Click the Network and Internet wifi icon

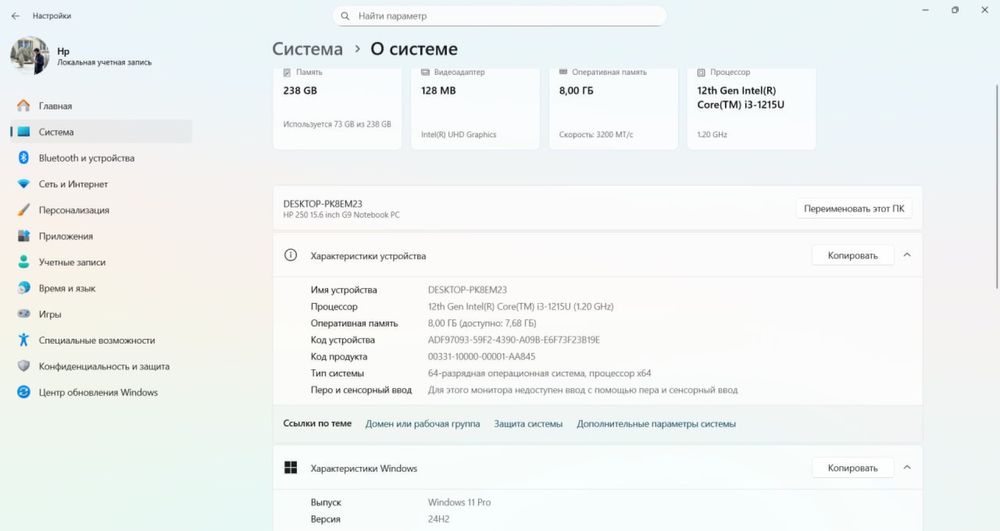(23, 184)
